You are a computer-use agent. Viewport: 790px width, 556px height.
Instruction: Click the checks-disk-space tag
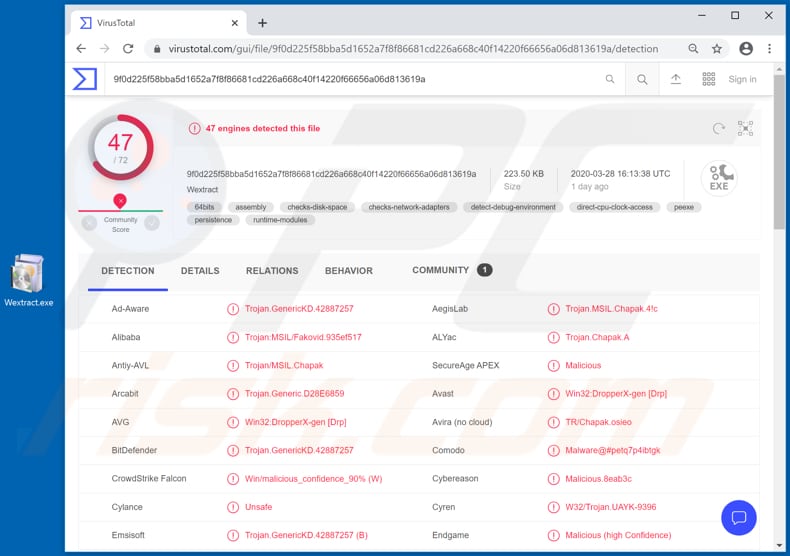tap(317, 207)
